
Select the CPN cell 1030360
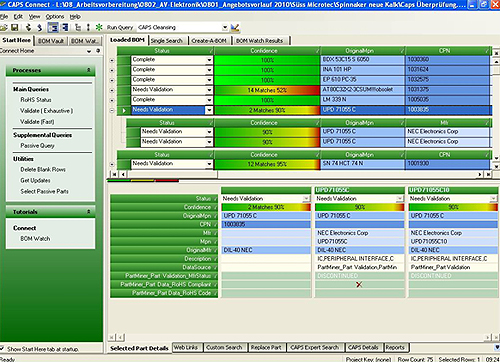(448, 60)
